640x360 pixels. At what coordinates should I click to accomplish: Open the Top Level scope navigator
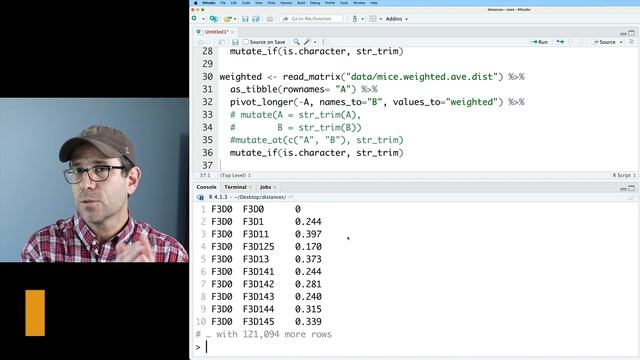[x=236, y=176]
